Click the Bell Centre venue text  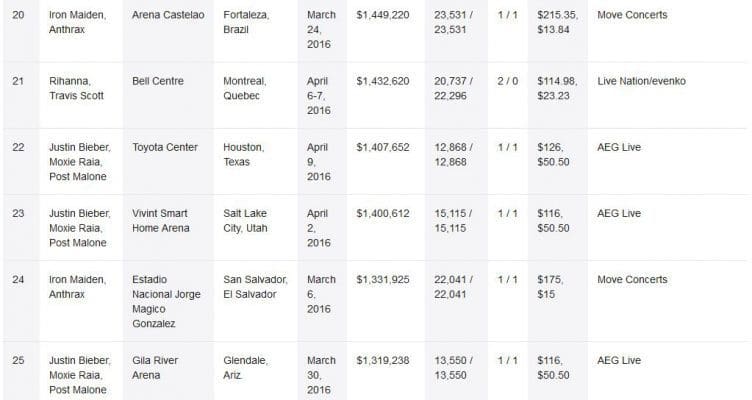click(x=158, y=81)
